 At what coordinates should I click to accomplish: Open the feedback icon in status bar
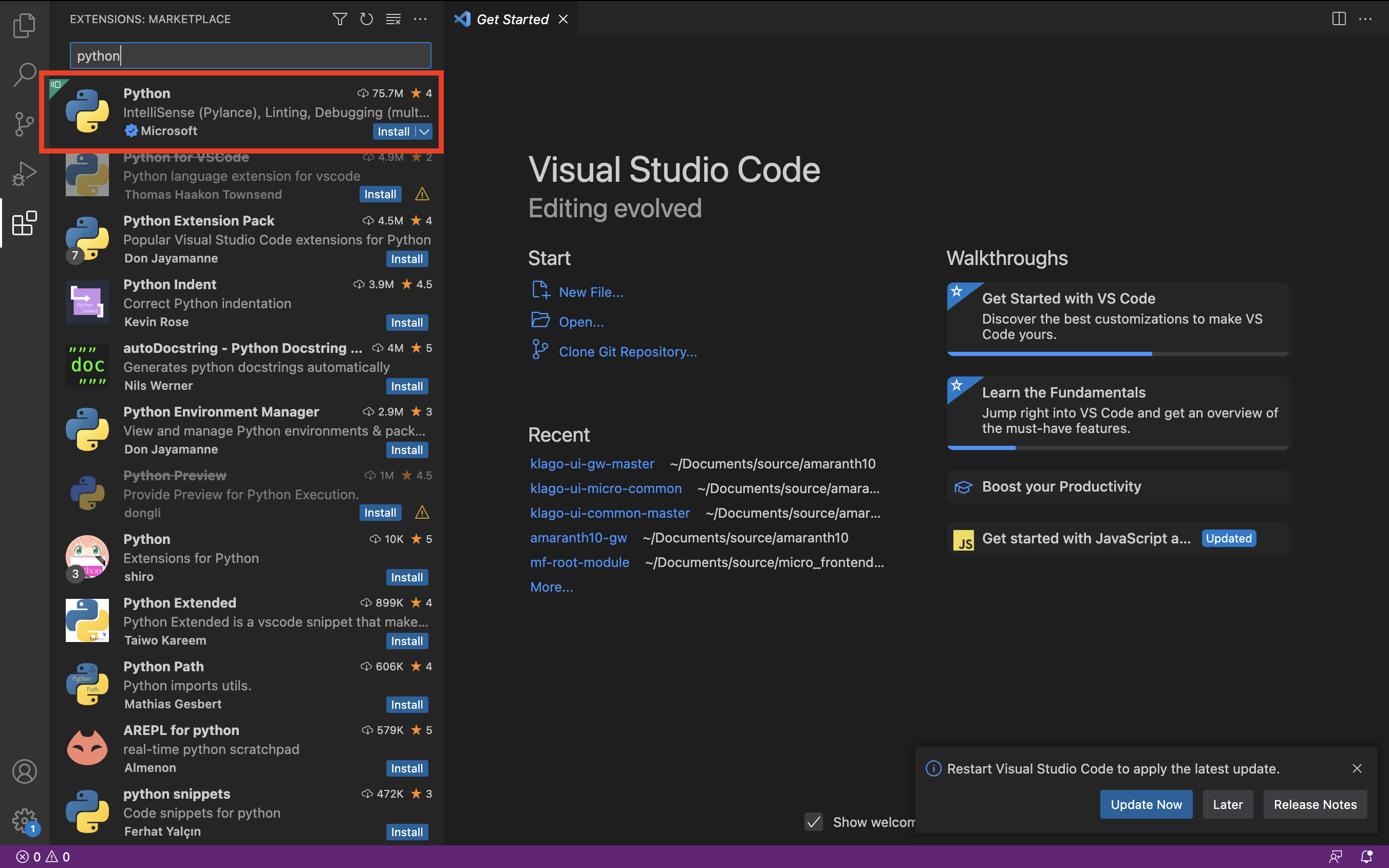1336,857
